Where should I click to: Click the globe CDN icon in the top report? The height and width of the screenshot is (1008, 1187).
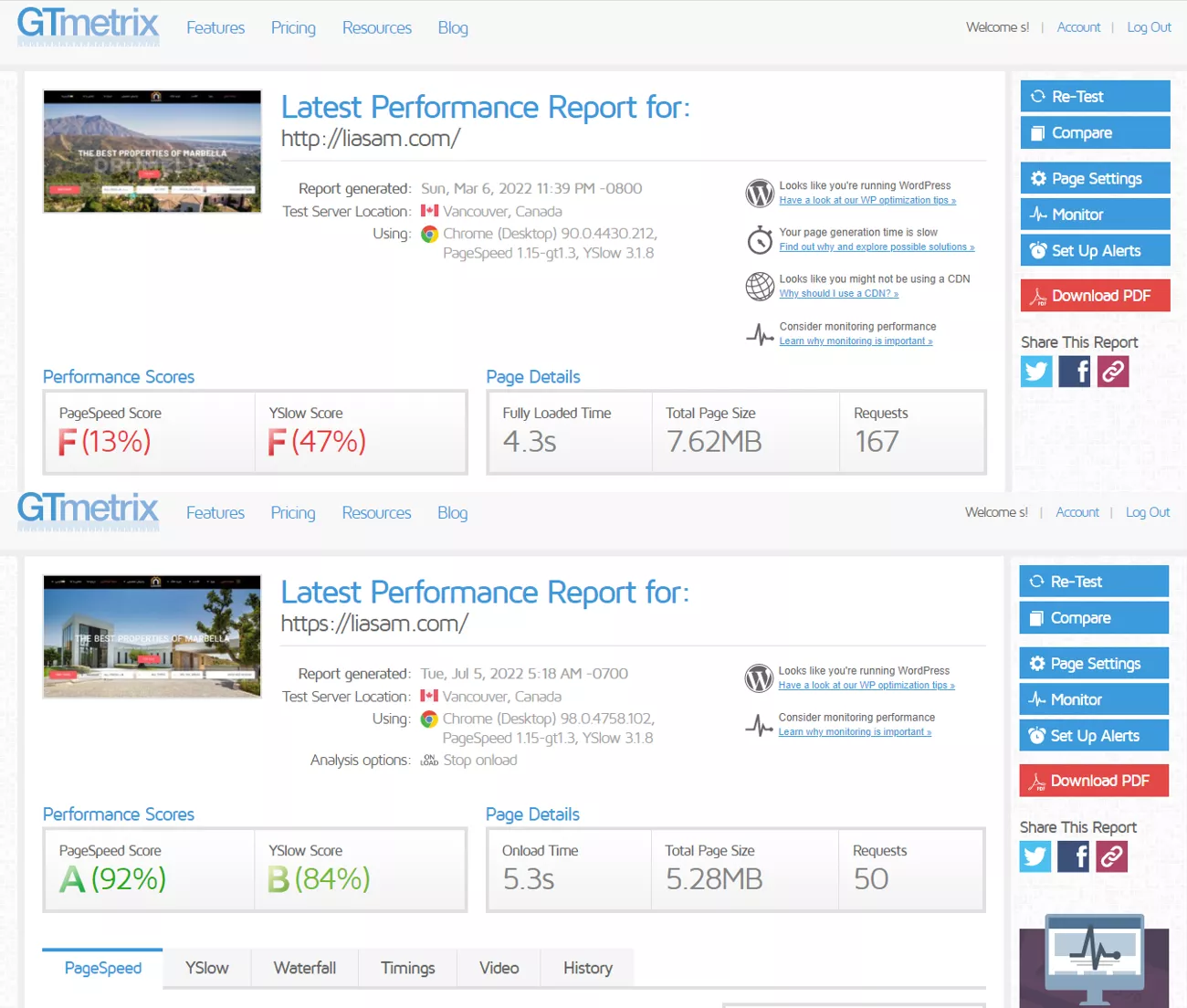coord(760,287)
